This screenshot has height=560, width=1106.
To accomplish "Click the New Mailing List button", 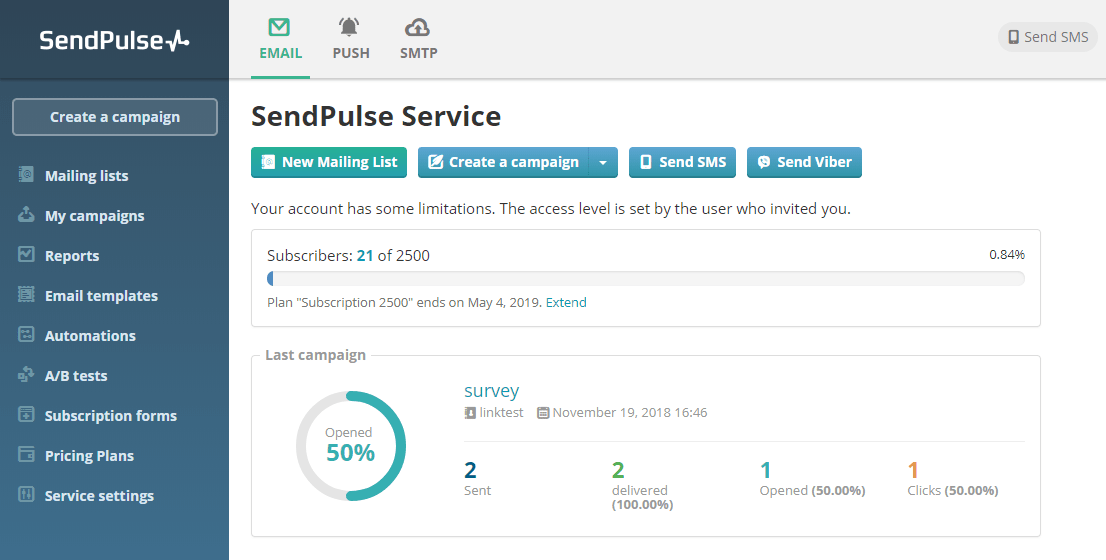I will point(329,162).
